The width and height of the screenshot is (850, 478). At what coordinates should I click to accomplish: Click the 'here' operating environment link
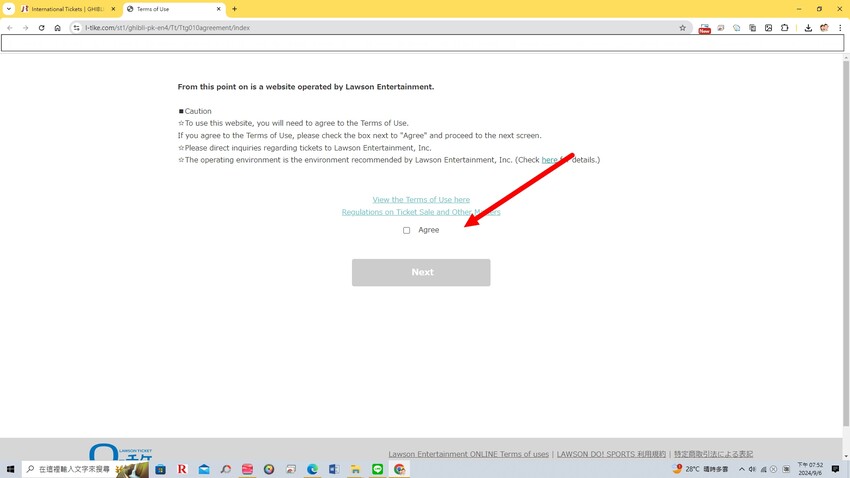(549, 160)
